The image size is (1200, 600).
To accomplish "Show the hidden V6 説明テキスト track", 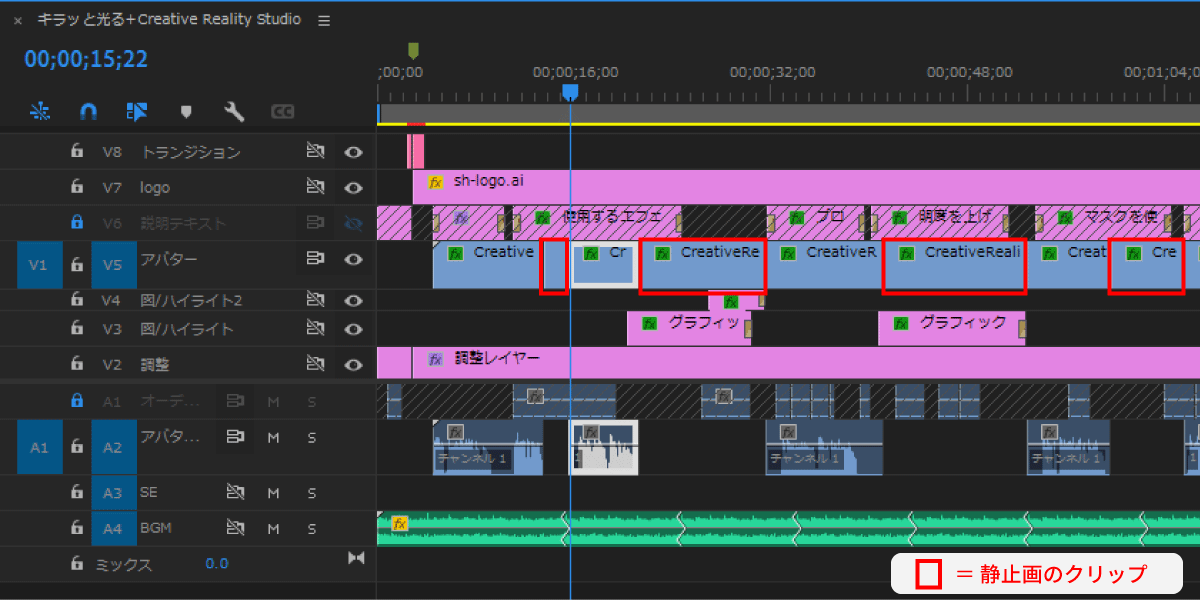I will coord(353,223).
